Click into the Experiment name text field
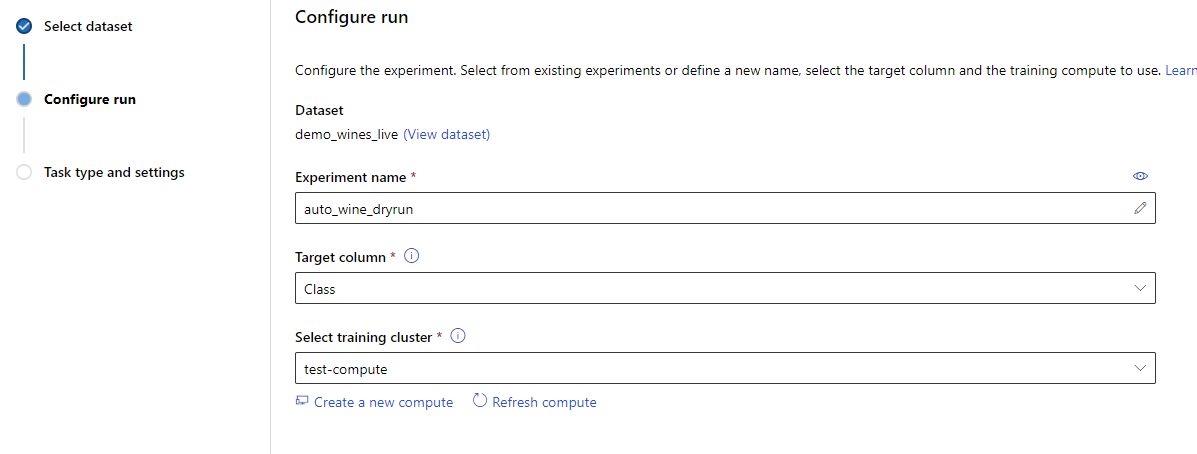 tap(700, 208)
